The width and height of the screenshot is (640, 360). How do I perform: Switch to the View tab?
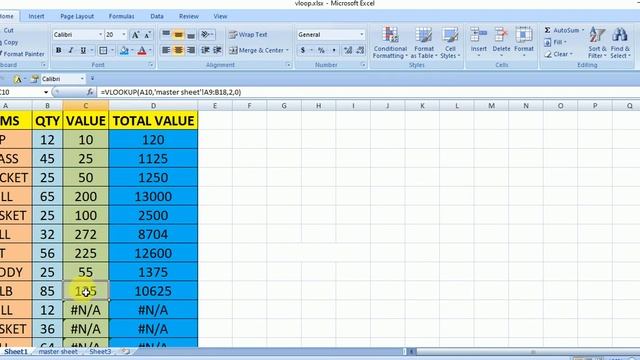point(220,16)
